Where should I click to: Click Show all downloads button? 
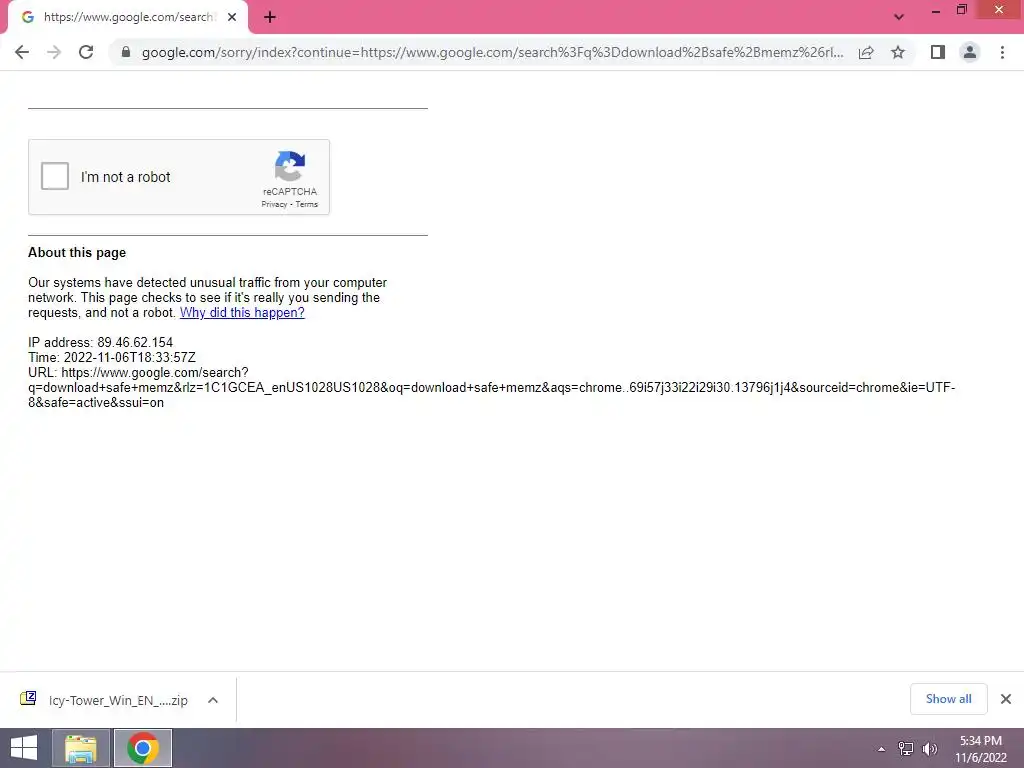(948, 699)
